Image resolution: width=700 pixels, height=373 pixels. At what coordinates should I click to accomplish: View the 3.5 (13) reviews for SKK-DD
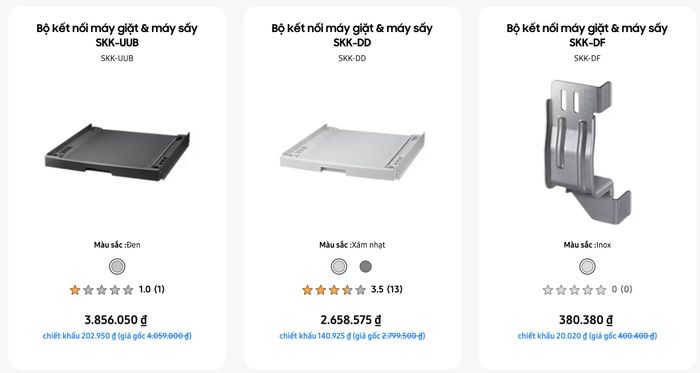coord(387,289)
